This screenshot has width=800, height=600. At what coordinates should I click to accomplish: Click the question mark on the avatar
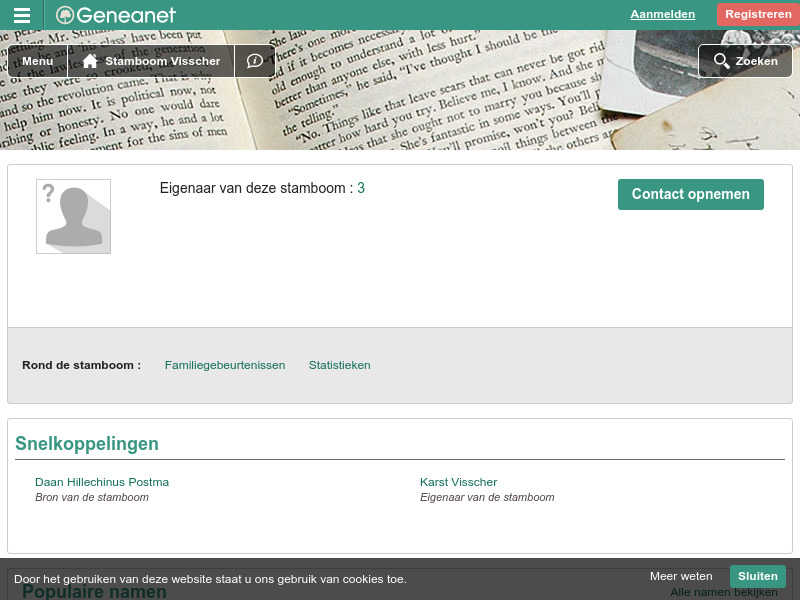click(x=50, y=192)
